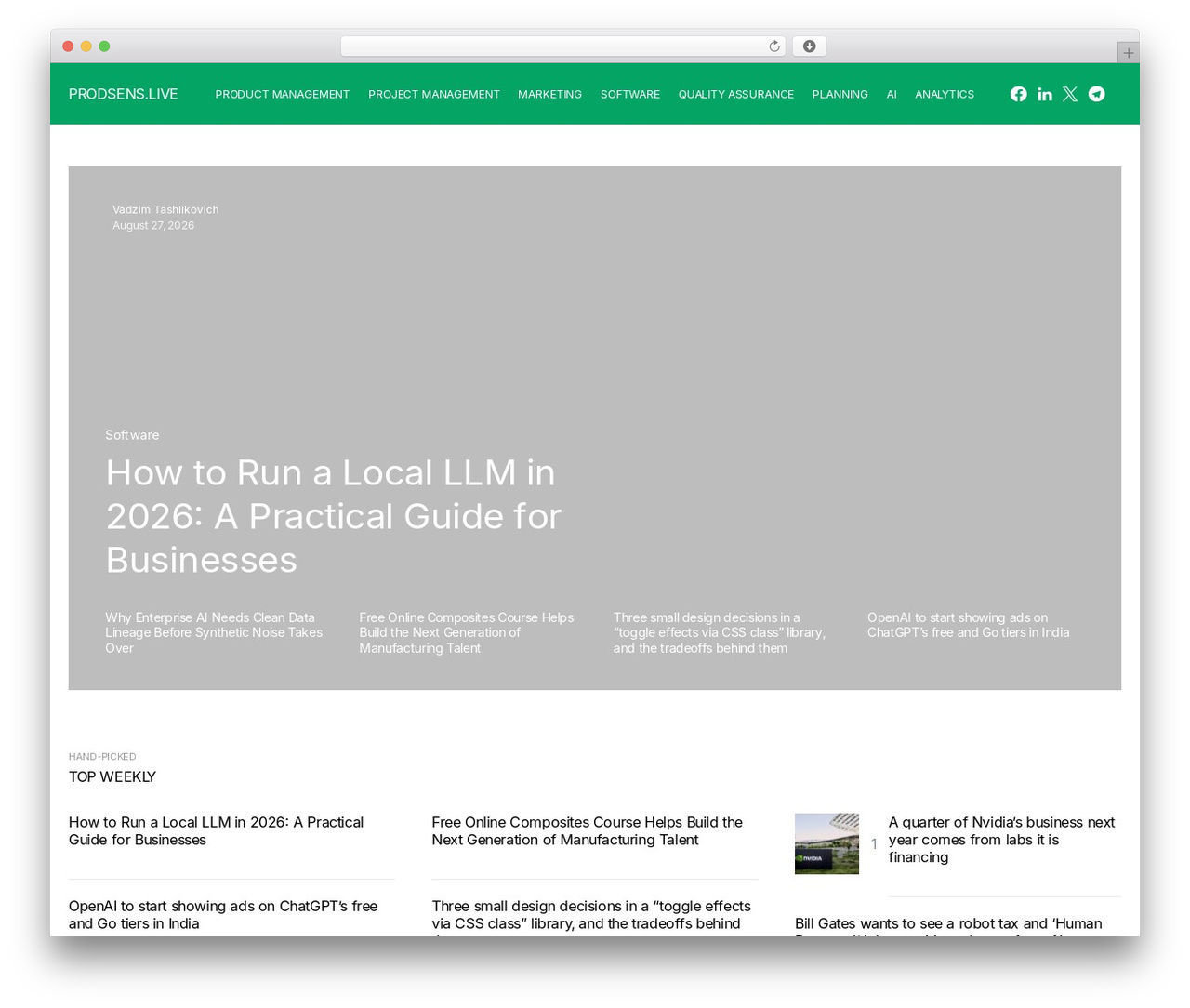Open hero link about toggle effects library
The width and height of the screenshot is (1190, 1008).
tap(720, 632)
